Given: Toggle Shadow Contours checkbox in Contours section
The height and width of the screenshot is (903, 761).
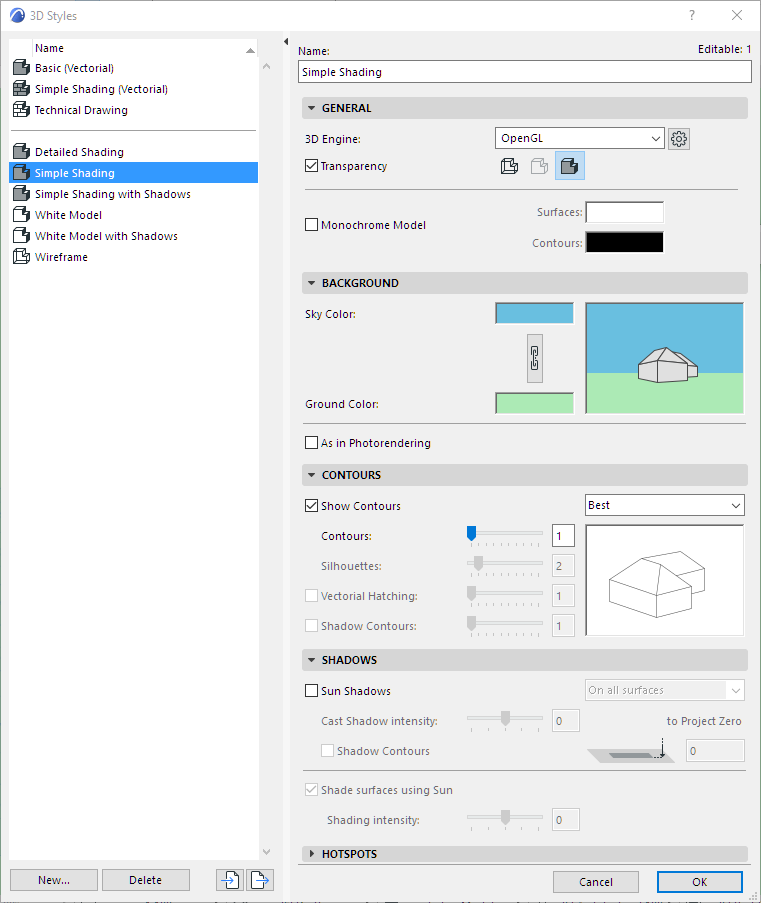Looking at the screenshot, I should [311, 626].
